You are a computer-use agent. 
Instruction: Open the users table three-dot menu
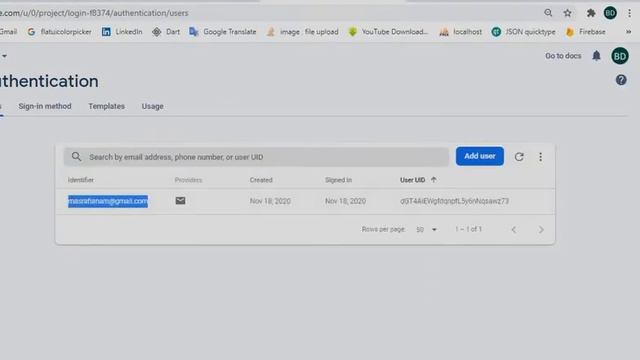[540, 157]
